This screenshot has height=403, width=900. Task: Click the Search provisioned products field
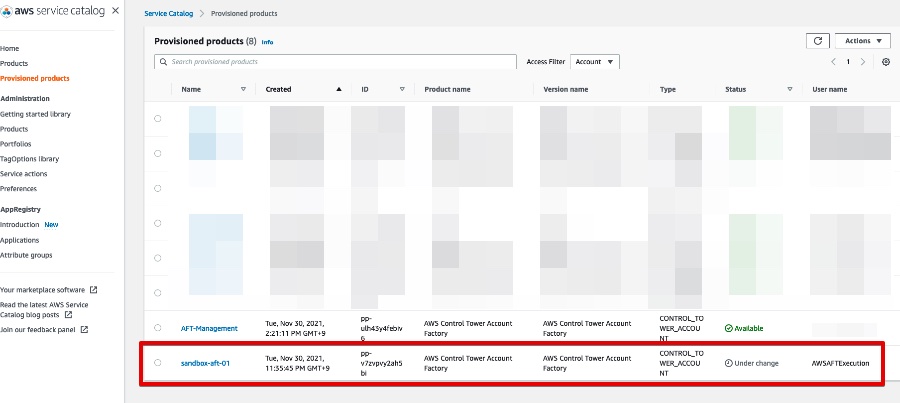tap(335, 62)
